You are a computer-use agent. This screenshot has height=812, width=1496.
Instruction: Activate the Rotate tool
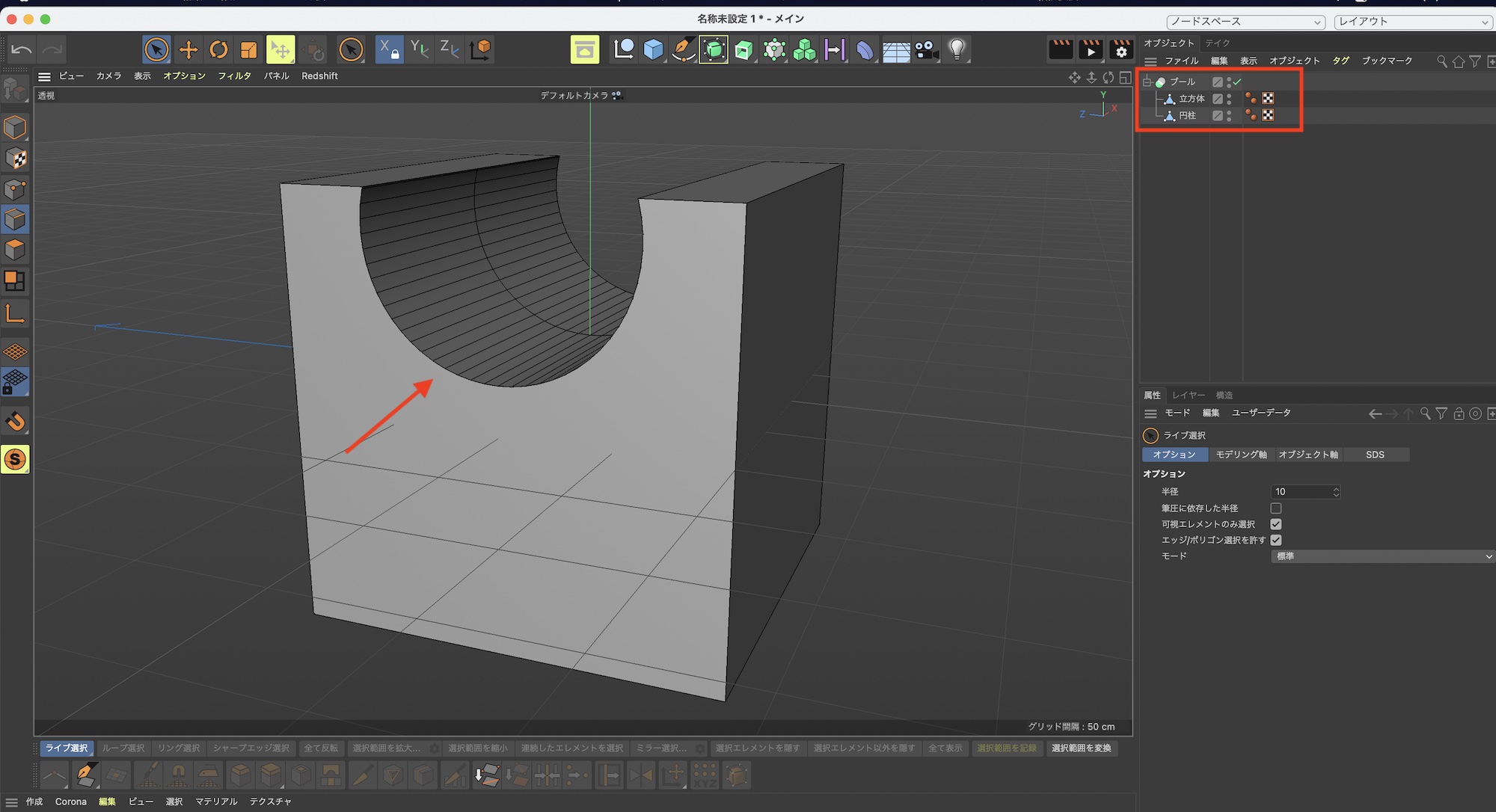tap(218, 49)
